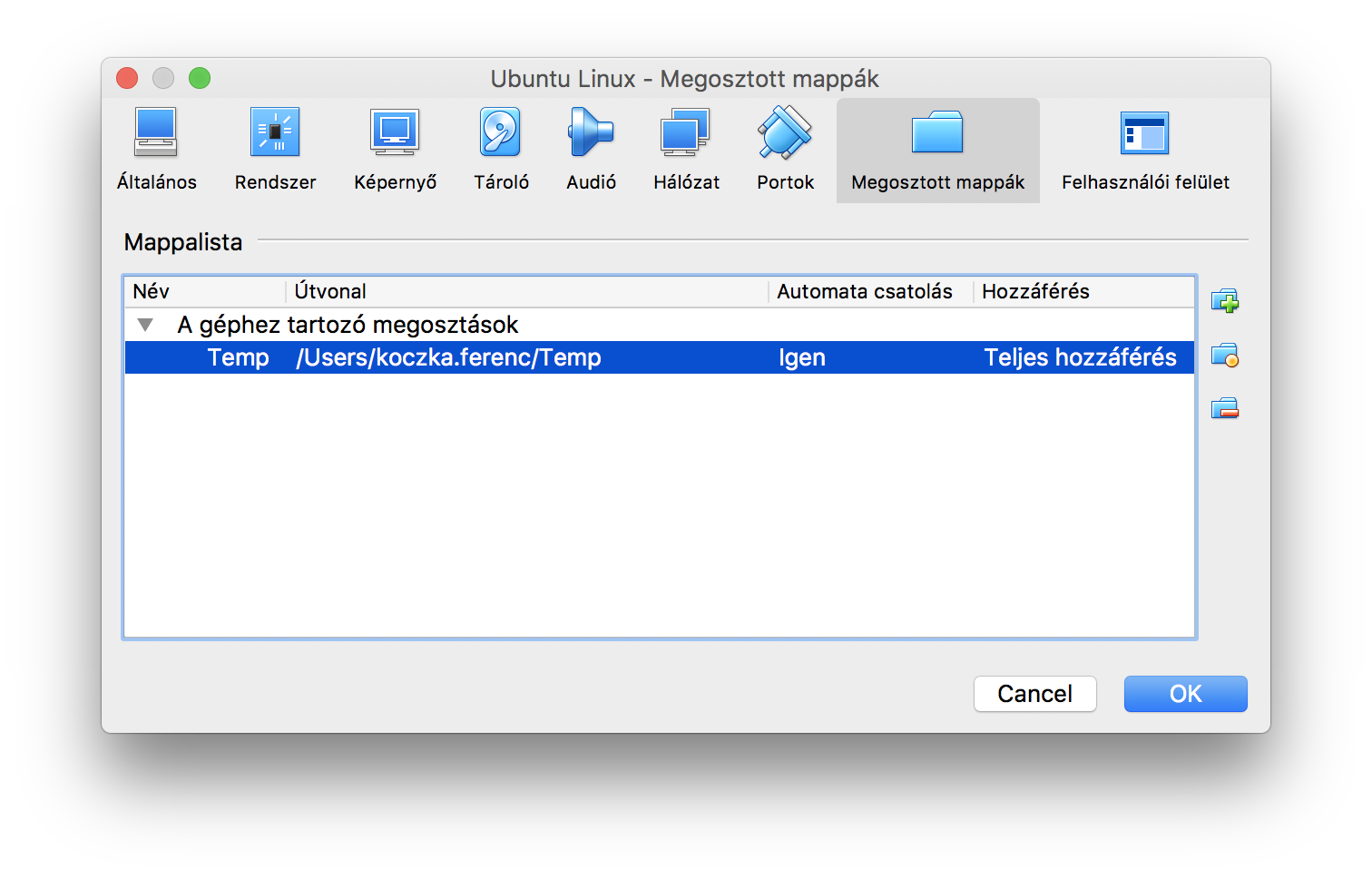
Task: Sort by the Név column header
Action: [206, 291]
